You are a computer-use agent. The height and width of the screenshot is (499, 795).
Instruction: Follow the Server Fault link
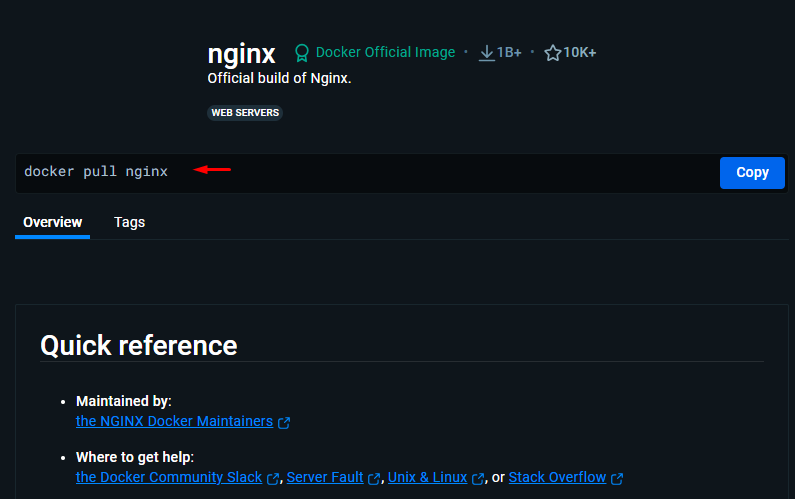(x=324, y=478)
